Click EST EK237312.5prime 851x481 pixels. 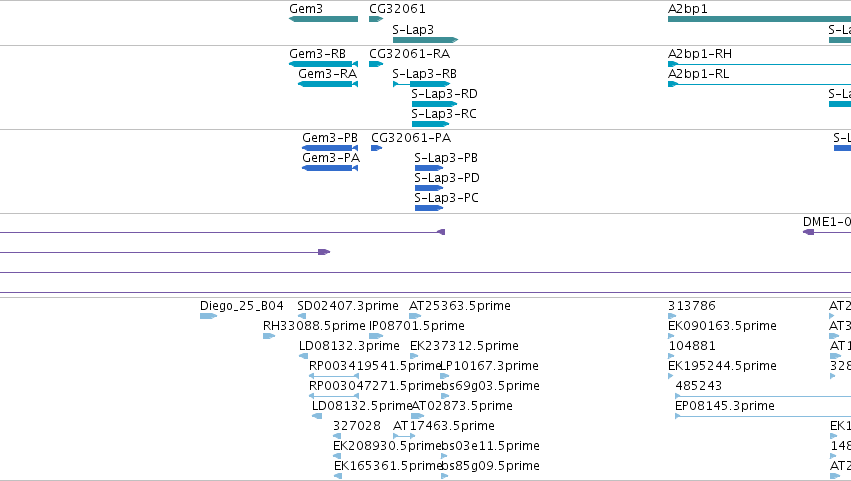click(x=414, y=356)
